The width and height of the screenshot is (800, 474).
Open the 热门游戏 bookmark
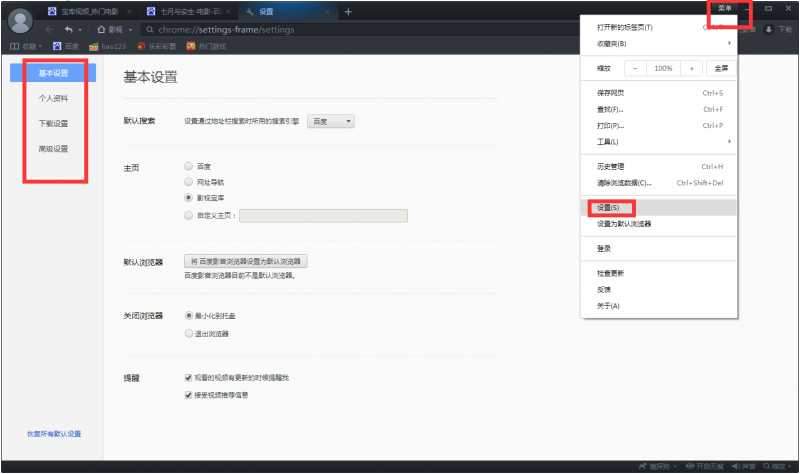tap(206, 46)
